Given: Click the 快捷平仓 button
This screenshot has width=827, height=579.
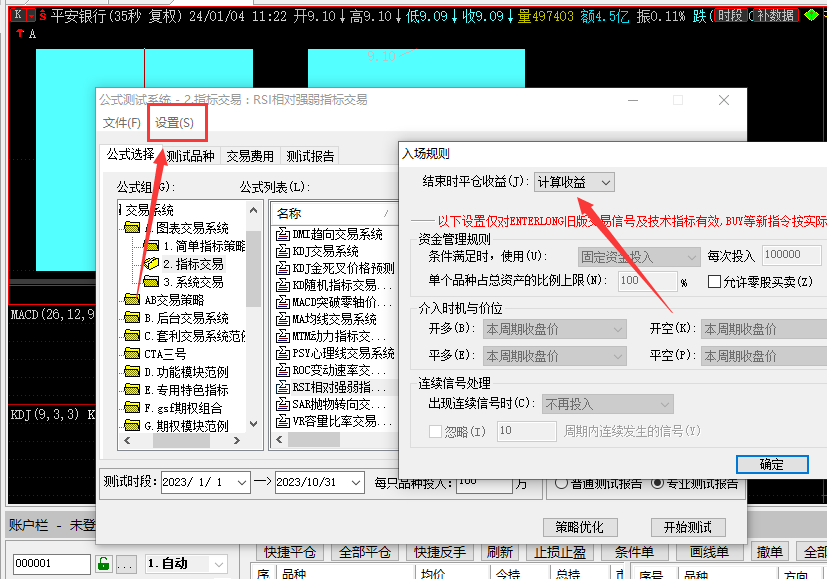Looking at the screenshot, I should [290, 552].
